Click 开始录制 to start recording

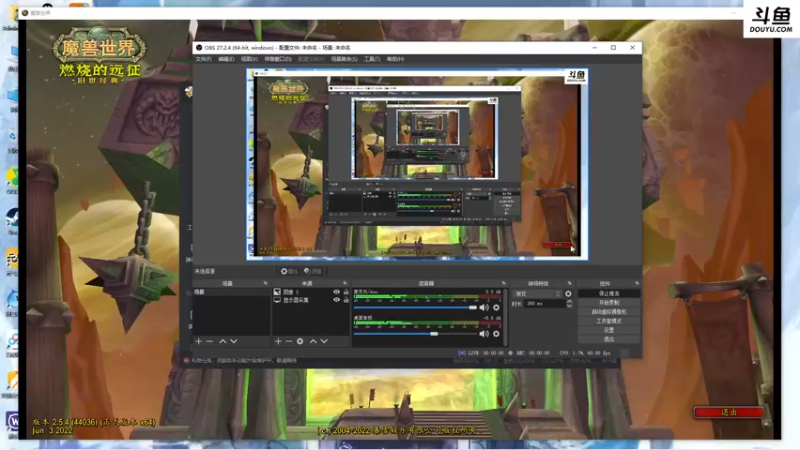(609, 303)
